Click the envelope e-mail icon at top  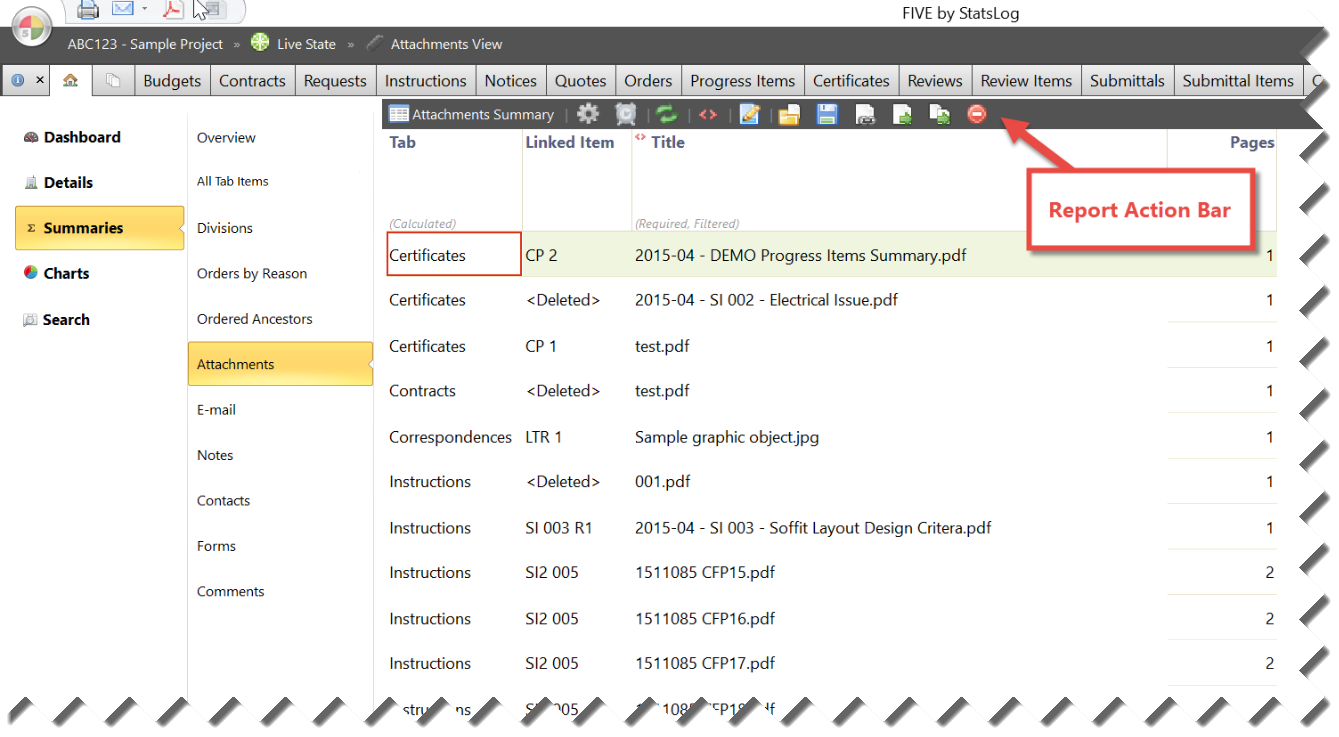(123, 9)
